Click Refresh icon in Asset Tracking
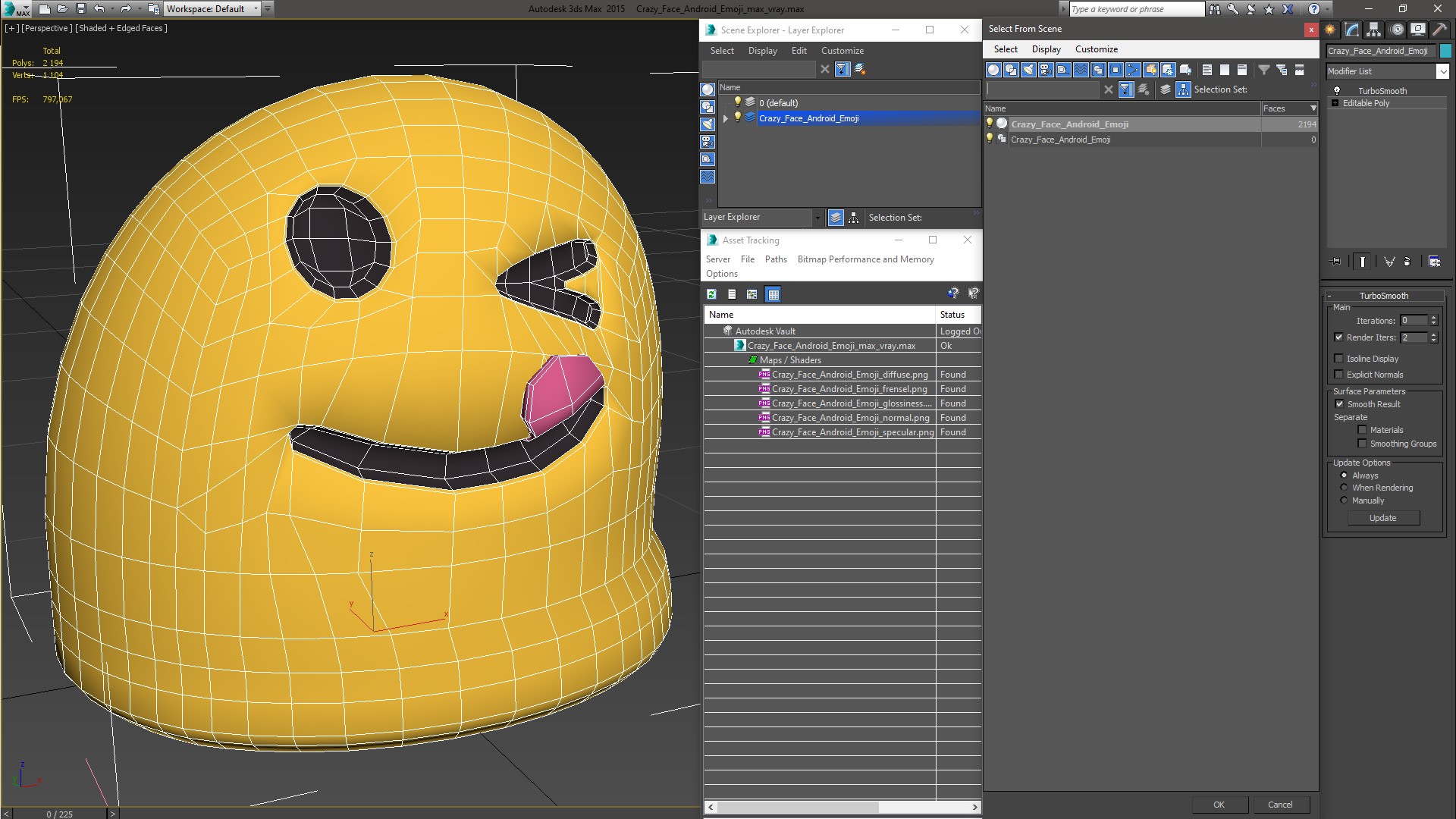1456x819 pixels. pyautogui.click(x=711, y=294)
